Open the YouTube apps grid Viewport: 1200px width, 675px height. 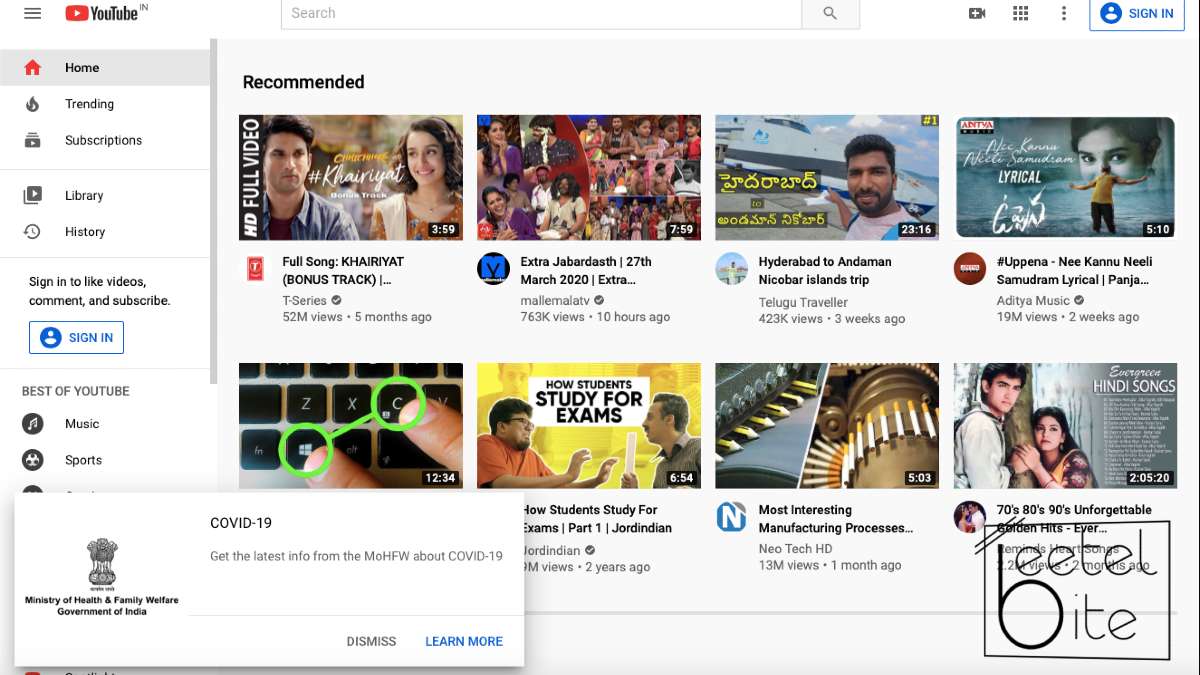(1020, 13)
